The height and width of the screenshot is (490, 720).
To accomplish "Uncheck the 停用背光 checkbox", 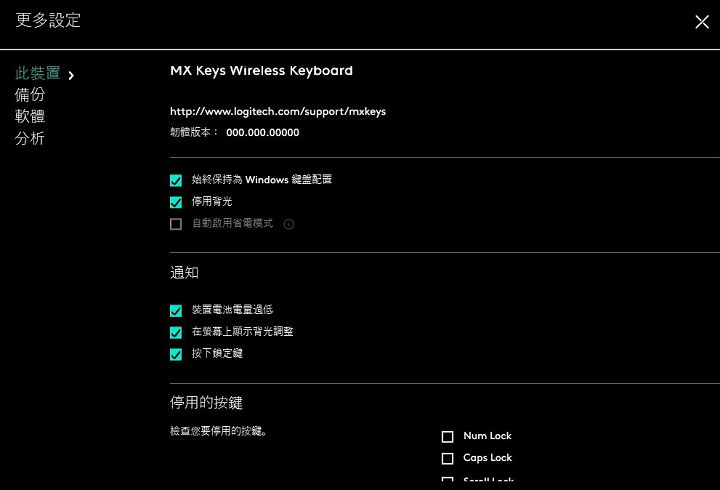I will click(176, 202).
